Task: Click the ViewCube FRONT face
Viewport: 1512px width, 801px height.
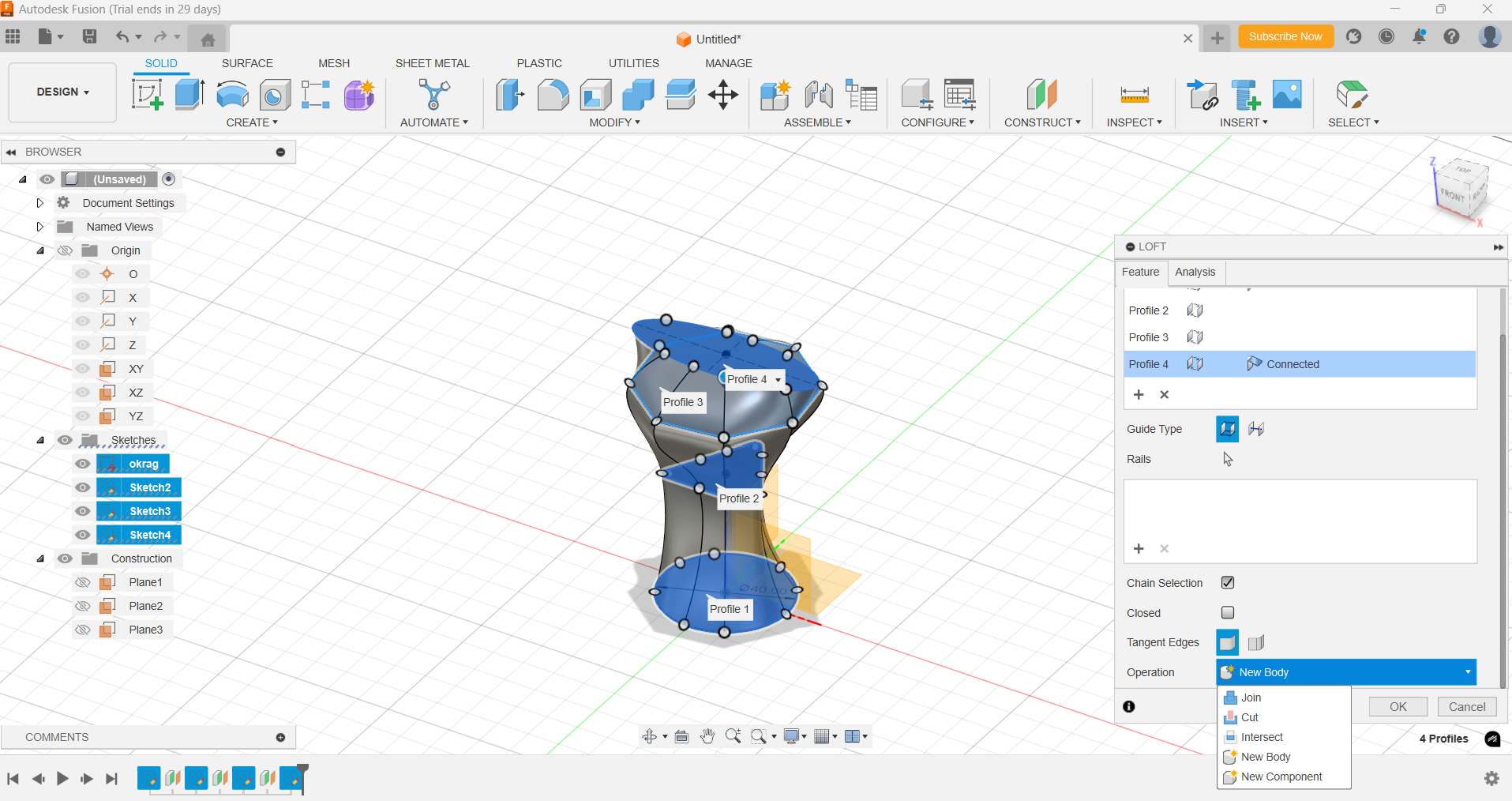Action: point(1451,194)
